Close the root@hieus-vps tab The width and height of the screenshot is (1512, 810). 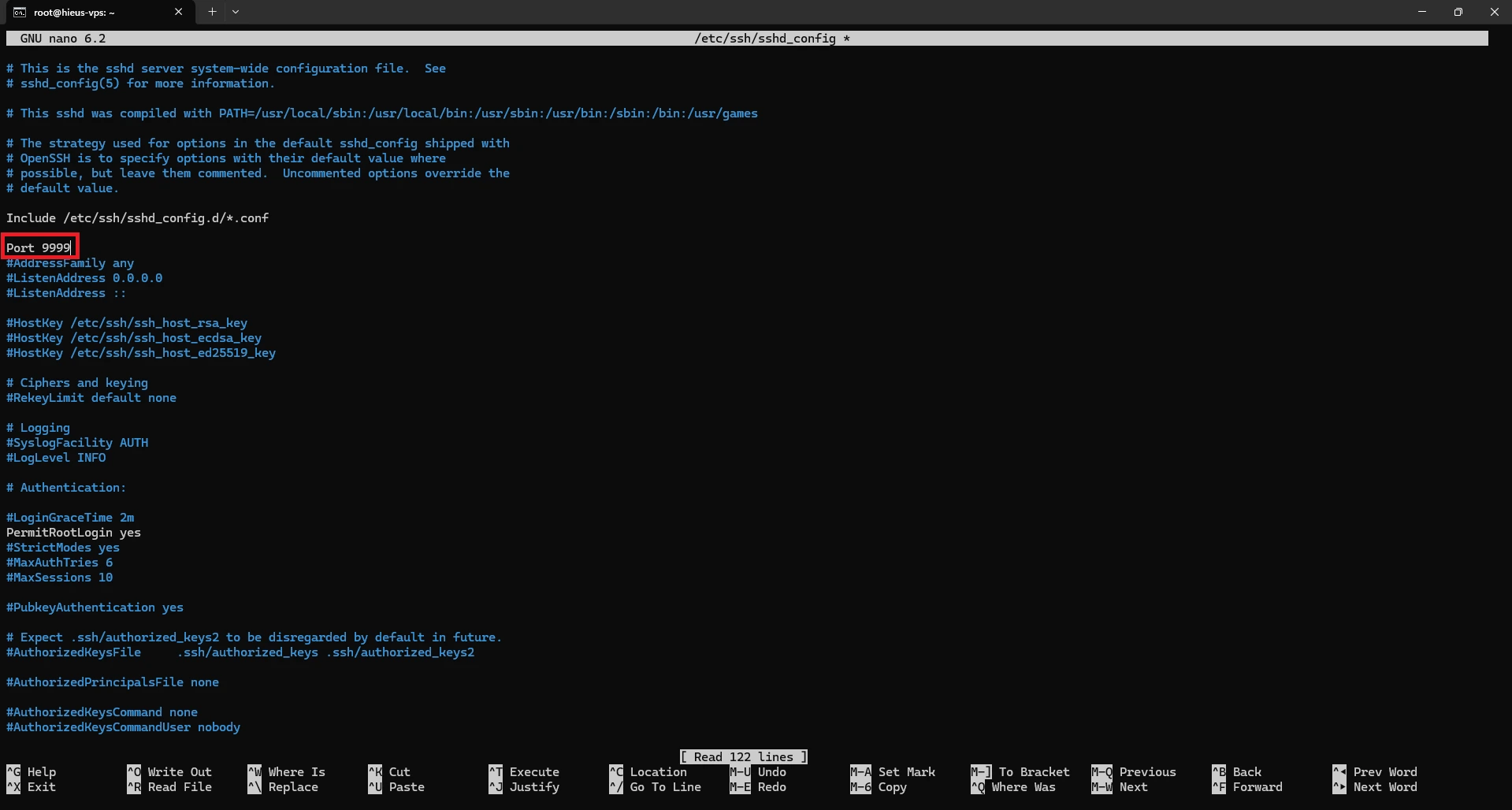coord(178,12)
